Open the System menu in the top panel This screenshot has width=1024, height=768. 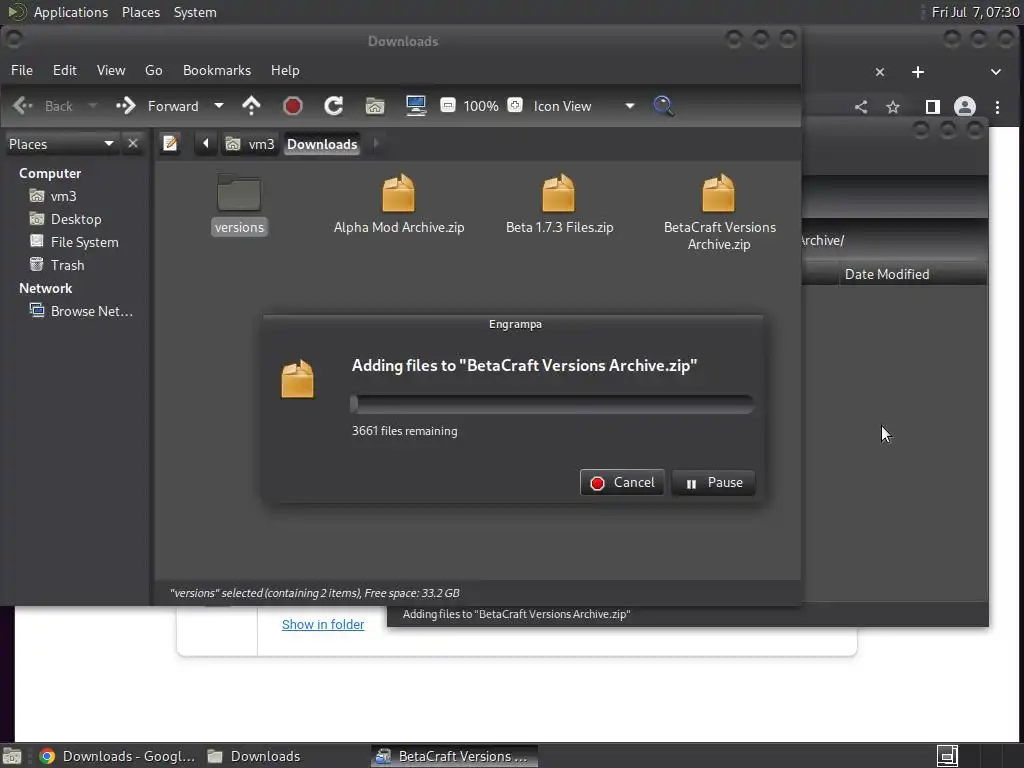(x=195, y=12)
